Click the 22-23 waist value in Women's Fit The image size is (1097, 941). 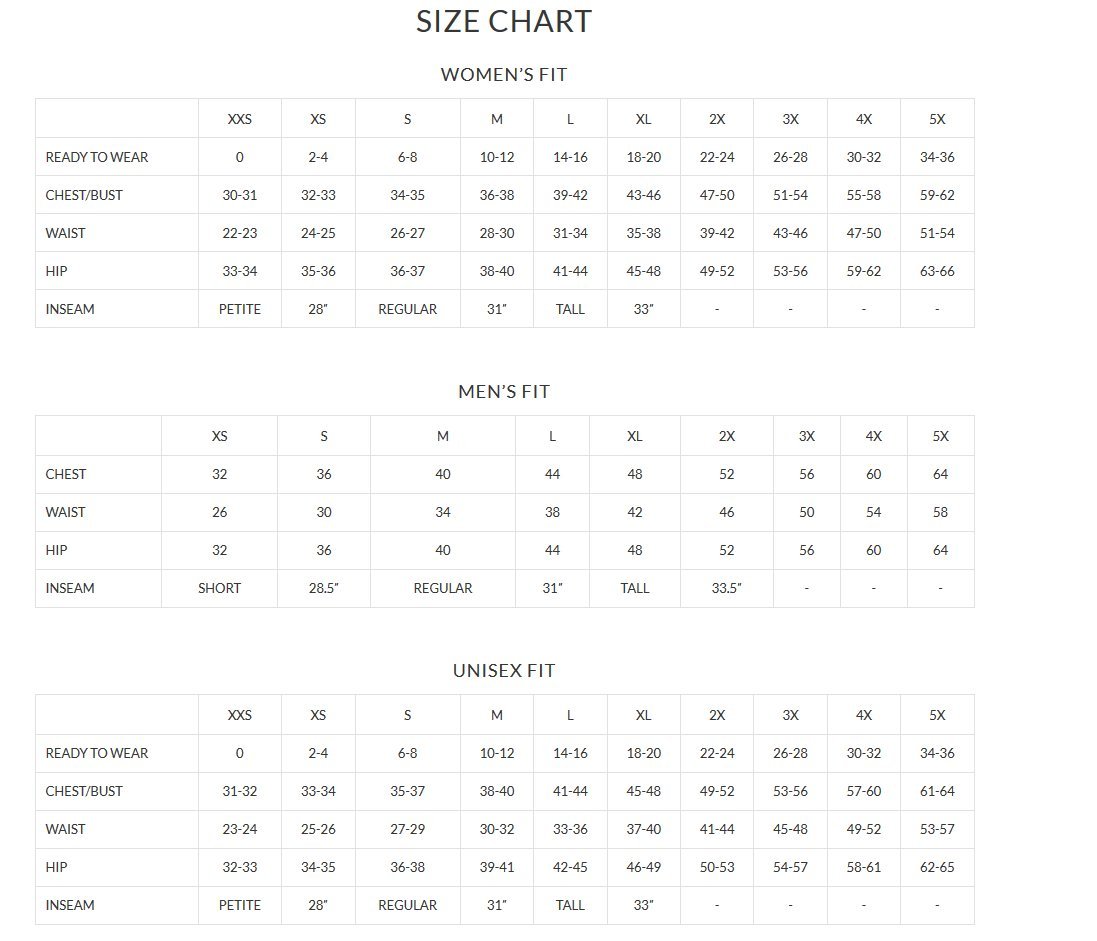240,233
